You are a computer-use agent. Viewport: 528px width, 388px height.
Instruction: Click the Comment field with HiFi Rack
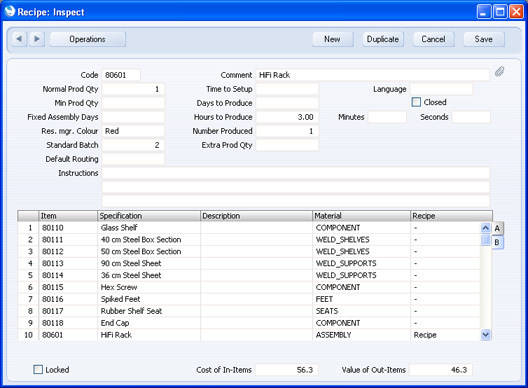pyautogui.click(x=372, y=75)
